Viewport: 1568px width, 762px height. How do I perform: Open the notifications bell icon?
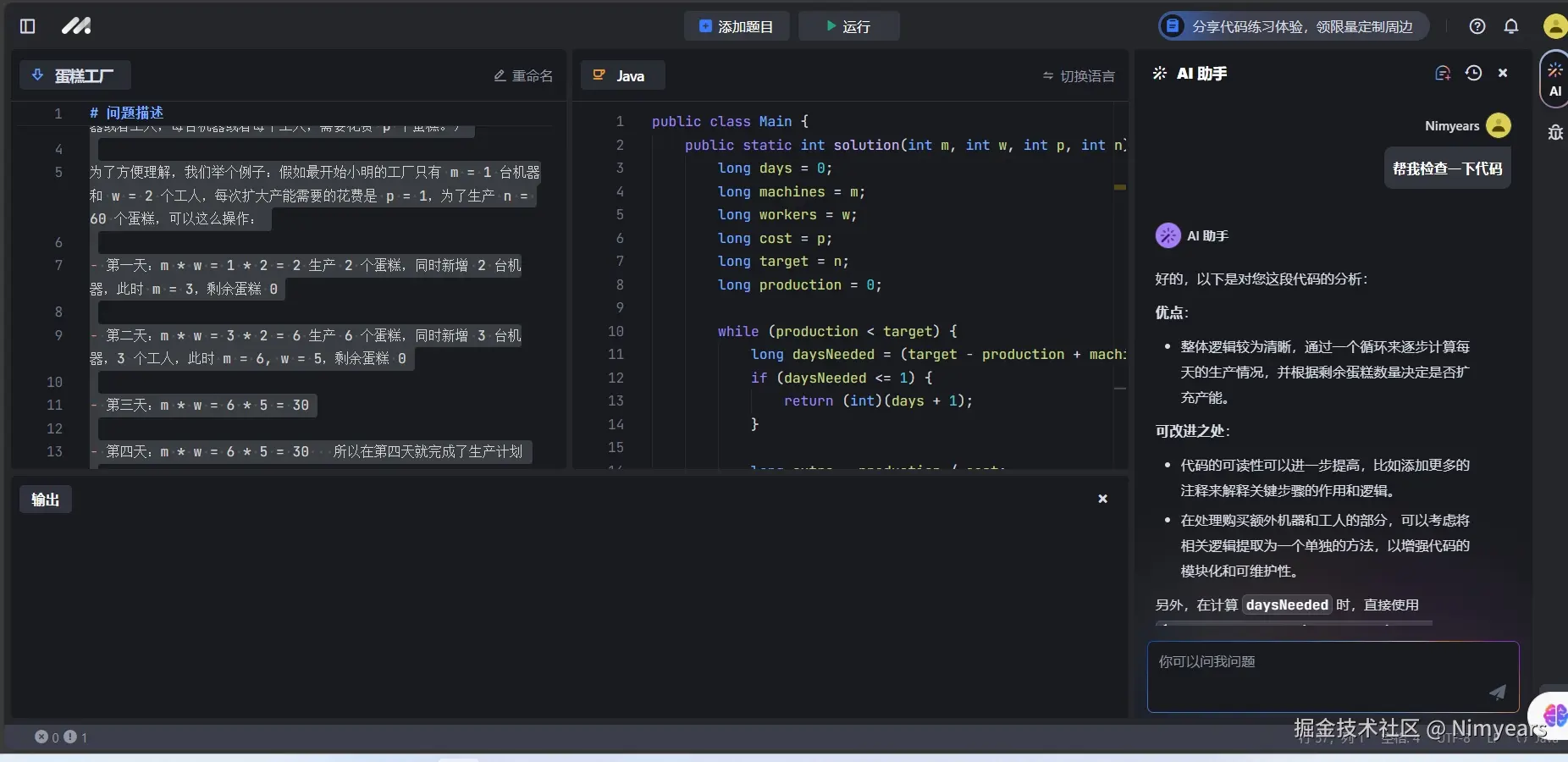1511,26
